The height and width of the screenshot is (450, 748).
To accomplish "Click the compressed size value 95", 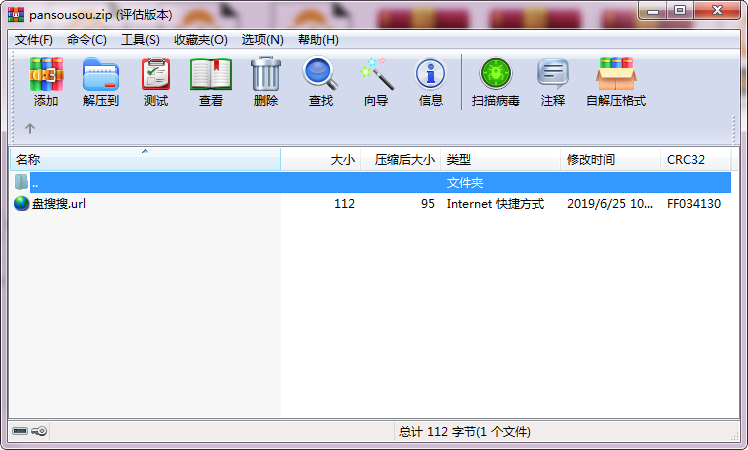I will click(427, 204).
